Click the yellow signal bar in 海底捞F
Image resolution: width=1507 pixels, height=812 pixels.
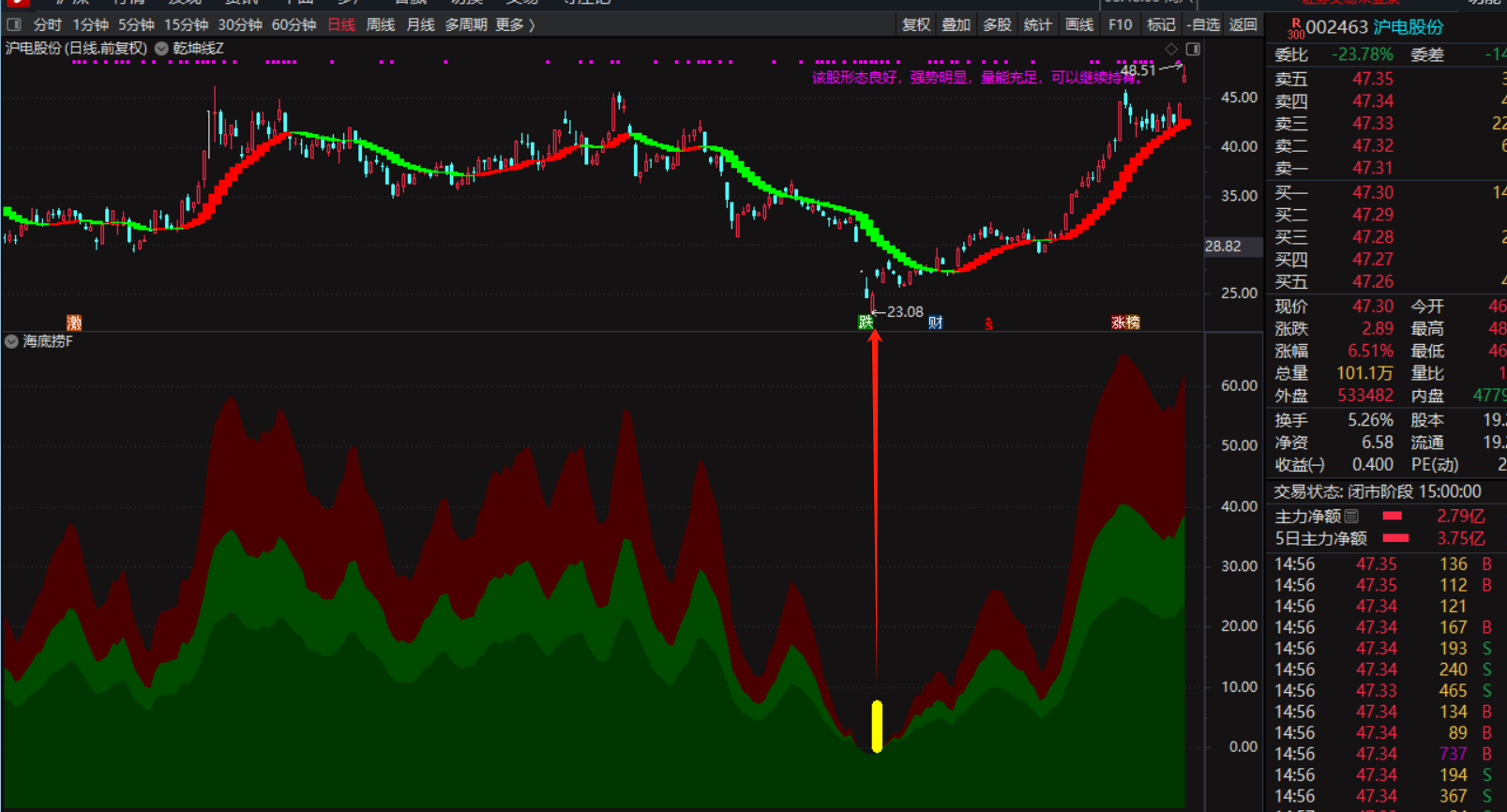pyautogui.click(x=877, y=726)
